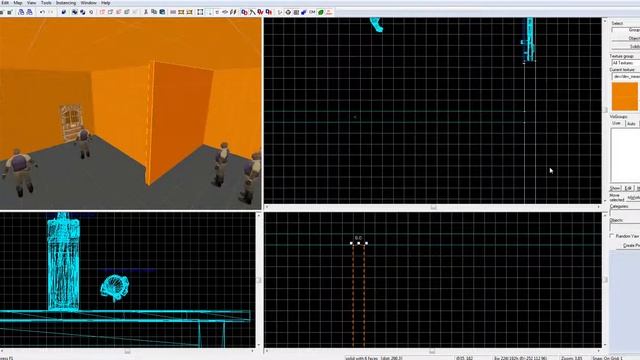Click the blue icon left of OM
640x360 pixels.
(x=304, y=12)
